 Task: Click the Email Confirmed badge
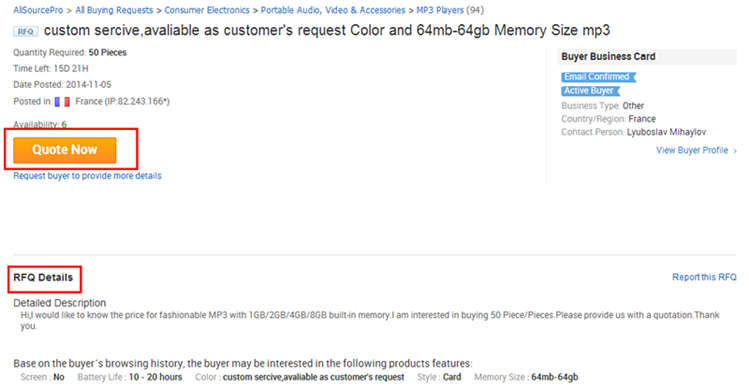[599, 77]
